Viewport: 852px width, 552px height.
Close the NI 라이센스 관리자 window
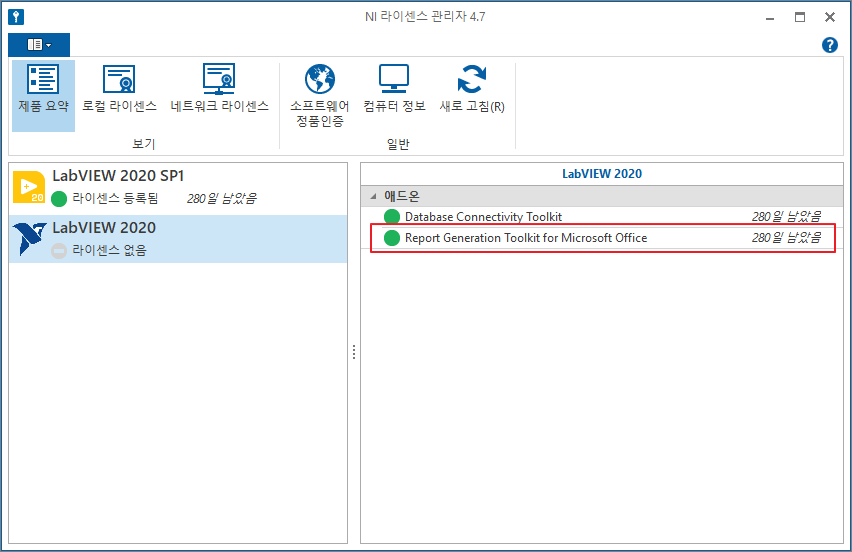(x=830, y=17)
